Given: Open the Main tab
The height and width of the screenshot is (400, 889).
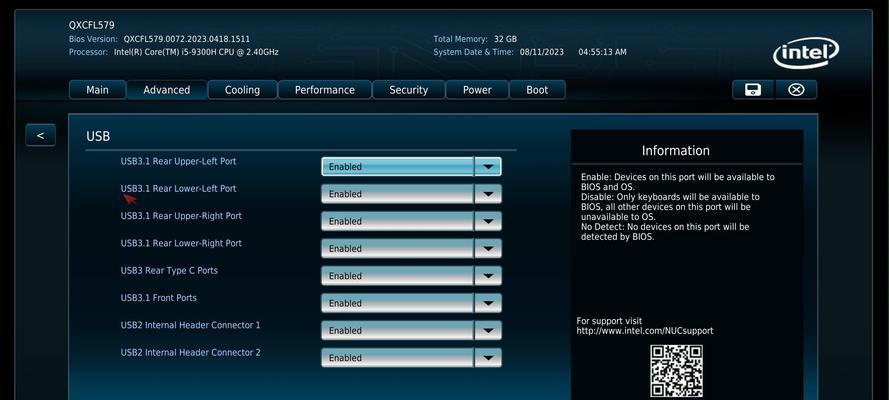Looking at the screenshot, I should point(98,90).
